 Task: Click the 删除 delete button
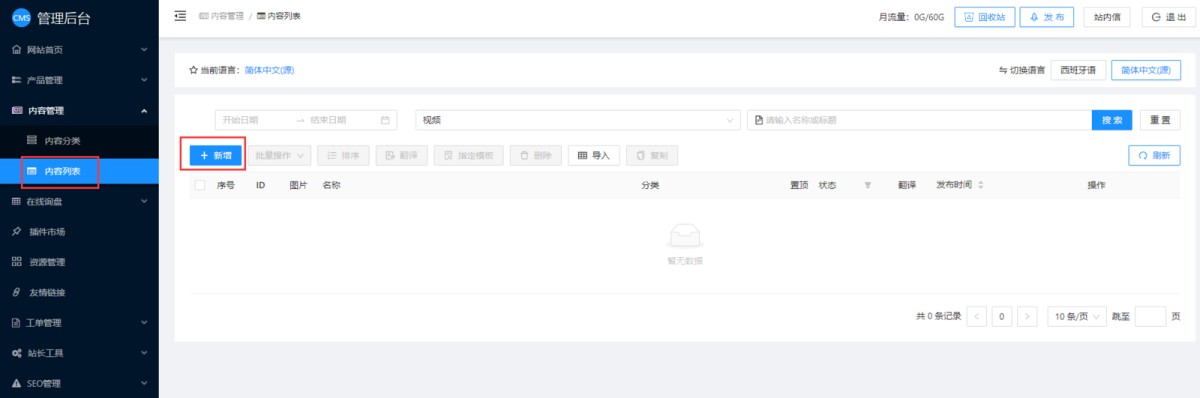pyautogui.click(x=536, y=155)
